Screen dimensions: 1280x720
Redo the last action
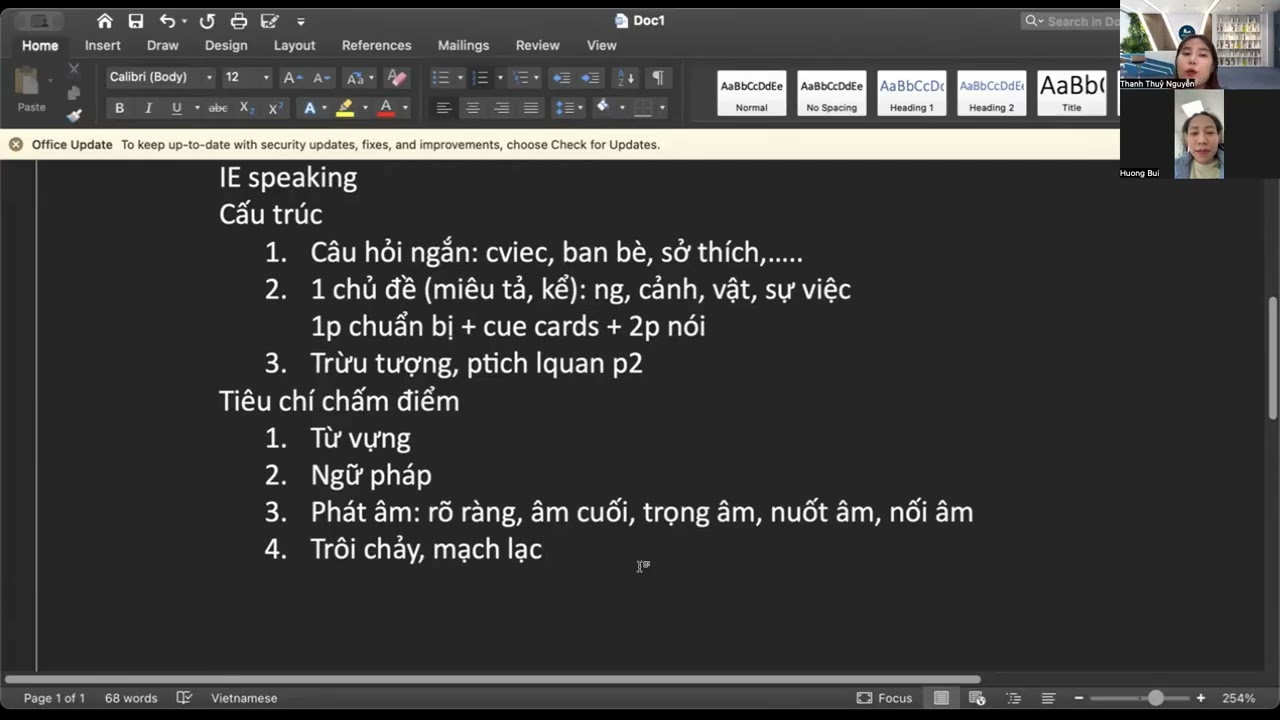coord(207,21)
